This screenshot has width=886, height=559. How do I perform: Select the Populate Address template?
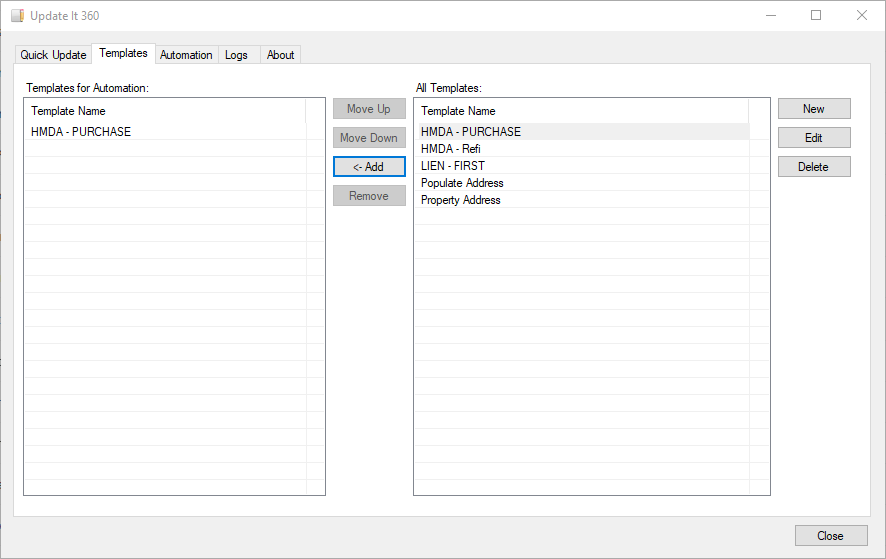462,183
